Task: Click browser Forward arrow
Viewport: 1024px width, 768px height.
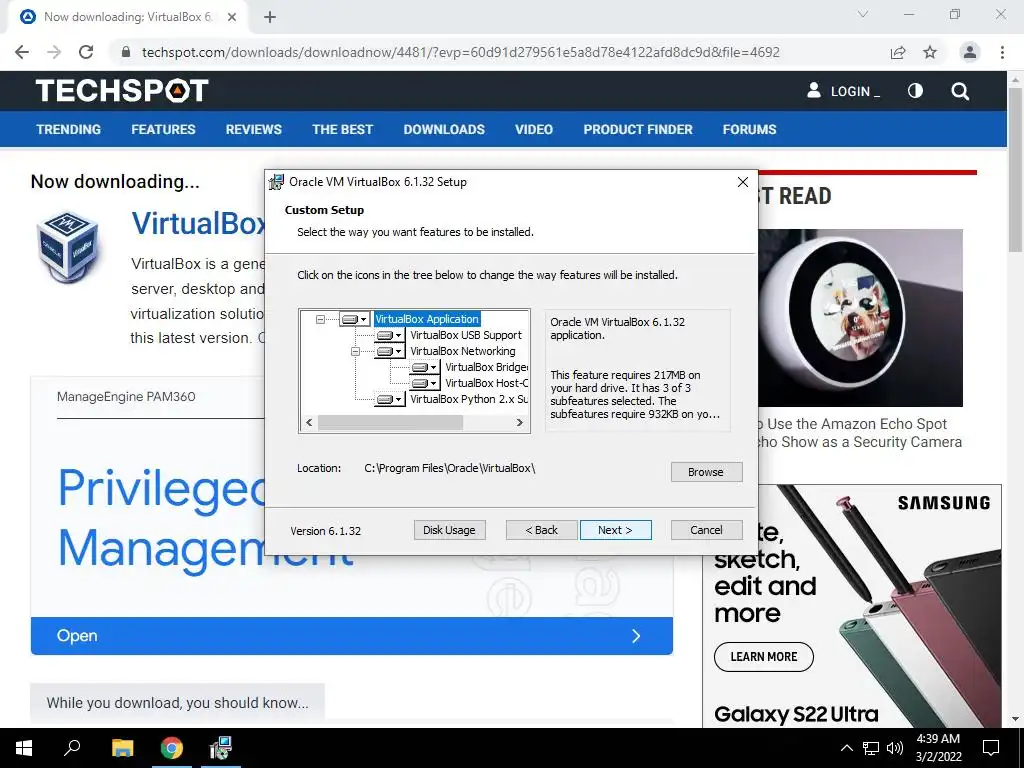Action: [x=54, y=52]
